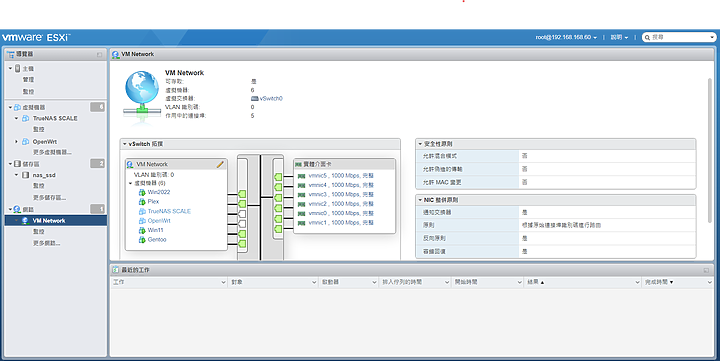
Task: Open Win2022 VM in topology
Action: click(x=158, y=192)
